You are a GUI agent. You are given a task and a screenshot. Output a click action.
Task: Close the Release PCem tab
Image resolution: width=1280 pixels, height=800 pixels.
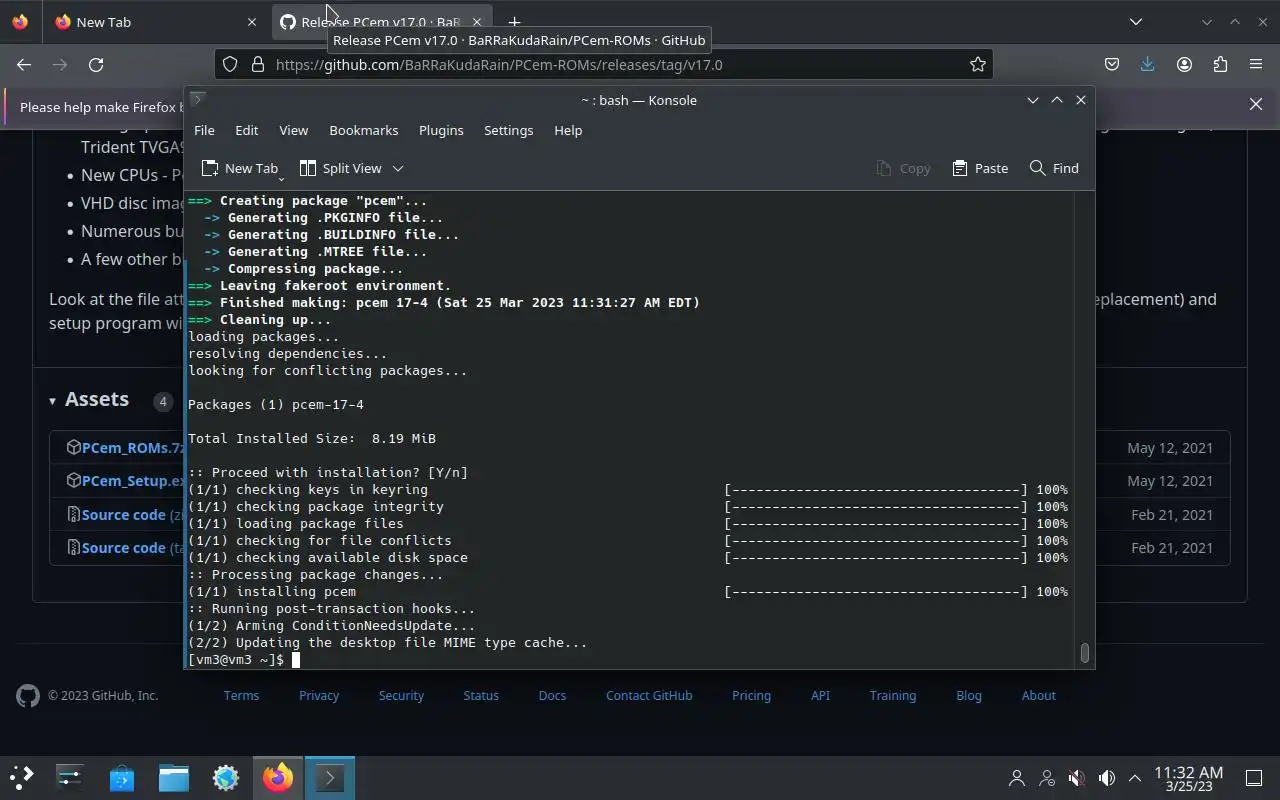[477, 22]
